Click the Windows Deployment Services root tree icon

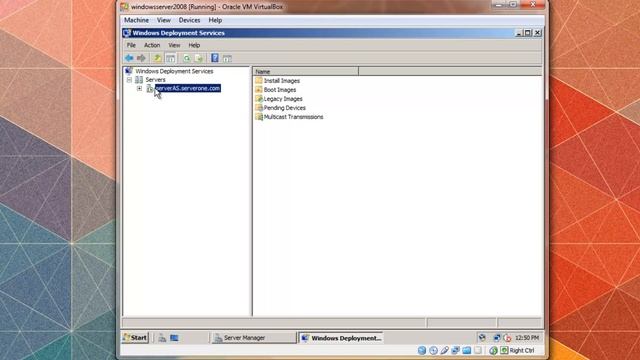point(129,71)
